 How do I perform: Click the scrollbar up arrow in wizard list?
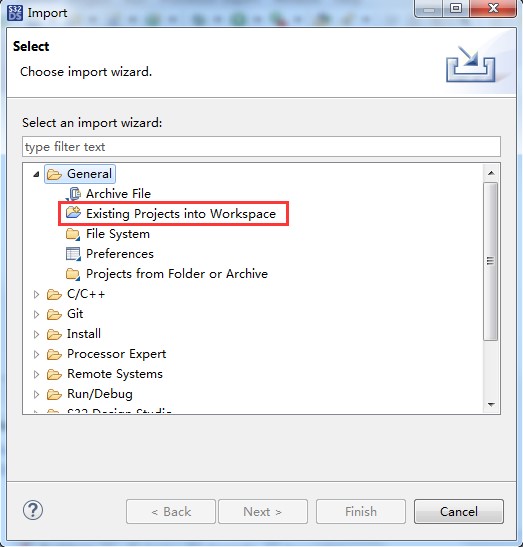[x=491, y=173]
